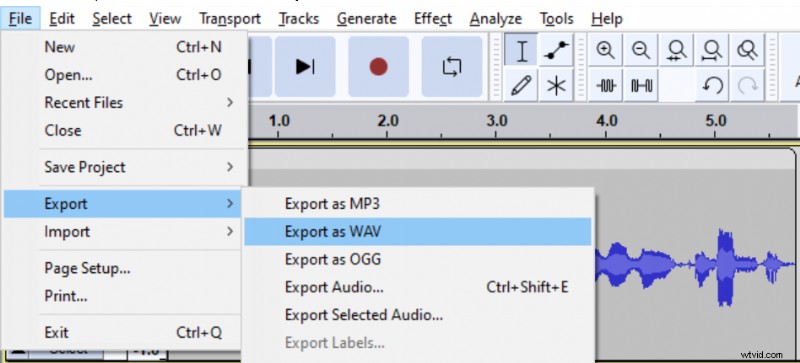Viewport: 800px width, 363px height.
Task: Click Fit Project to Width zoom icon
Action: pos(712,51)
